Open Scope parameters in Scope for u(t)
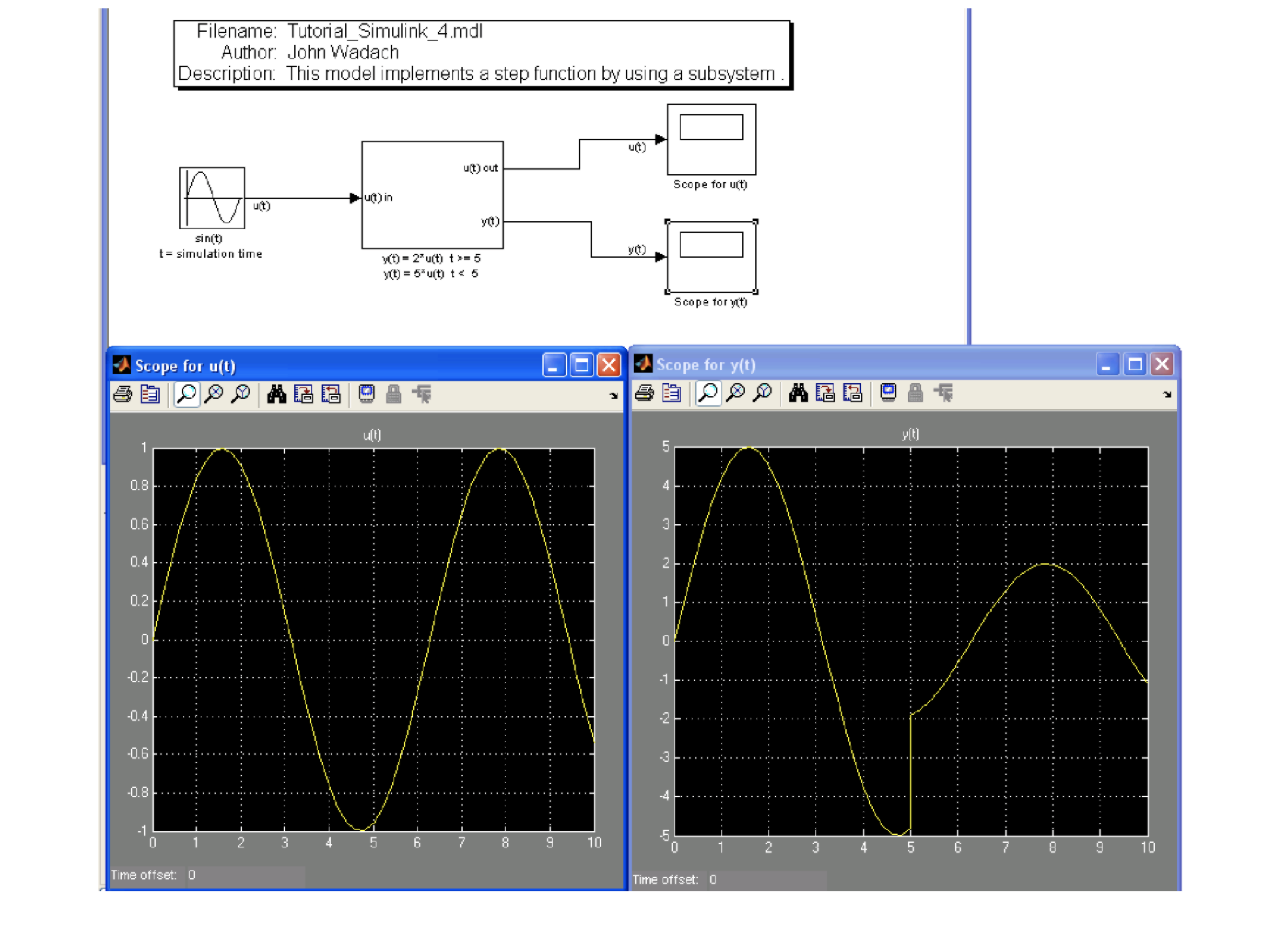Screen dimensions: 1288x934 click(x=150, y=393)
